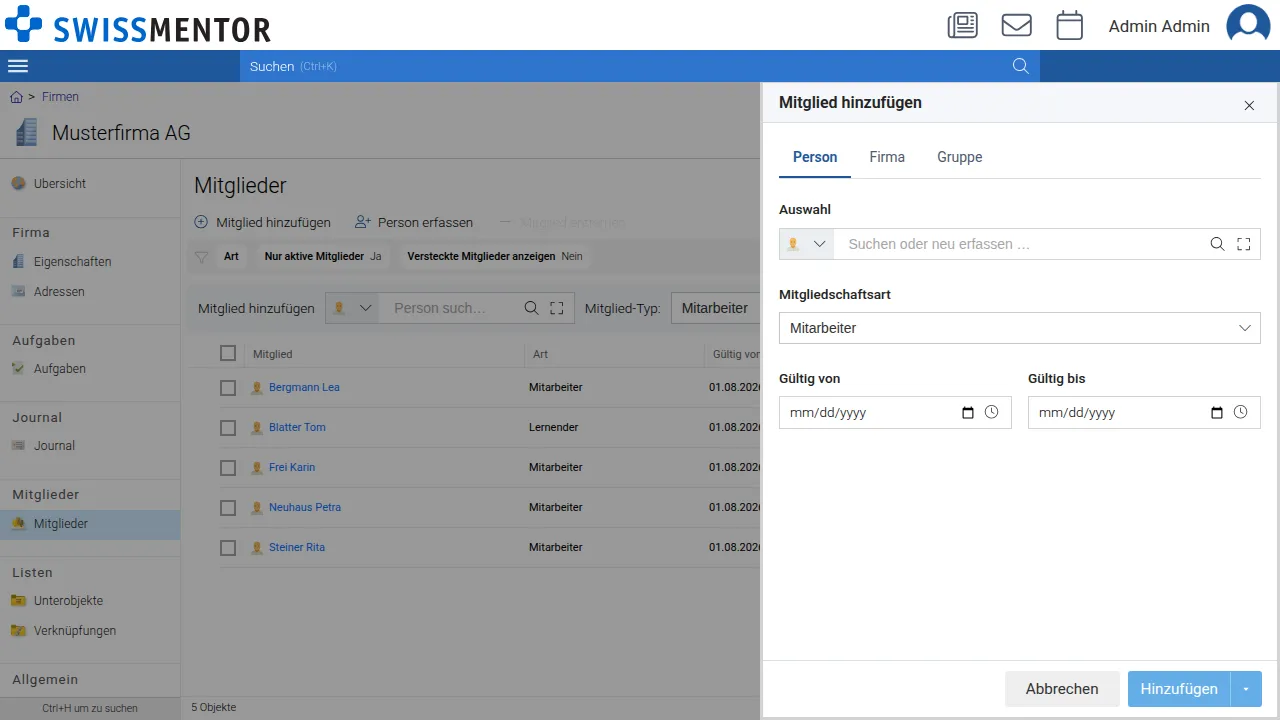
Task: Open calendar picker for Gültig bis
Action: pyautogui.click(x=1216, y=412)
